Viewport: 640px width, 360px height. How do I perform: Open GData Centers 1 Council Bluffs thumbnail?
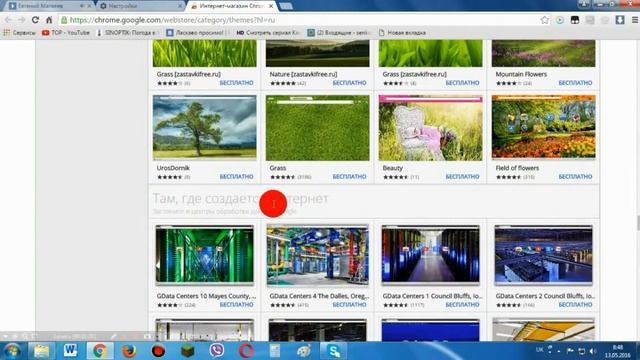pyautogui.click(x=430, y=255)
